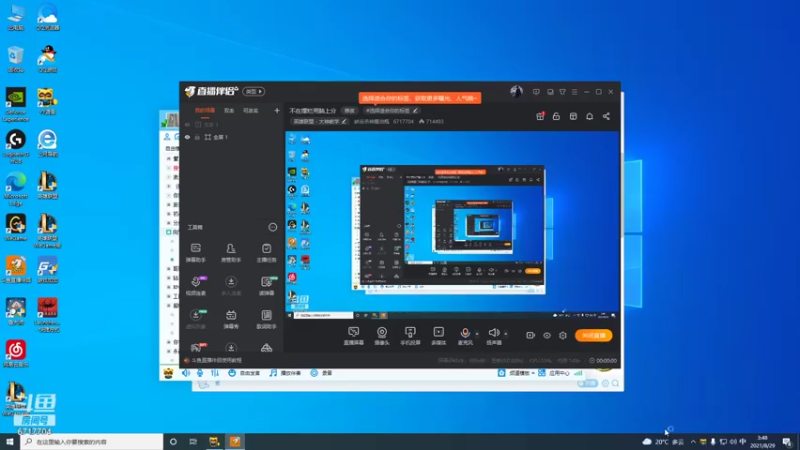Open the message icon in the title bar
This screenshot has width=800, height=450.
(x=536, y=92)
